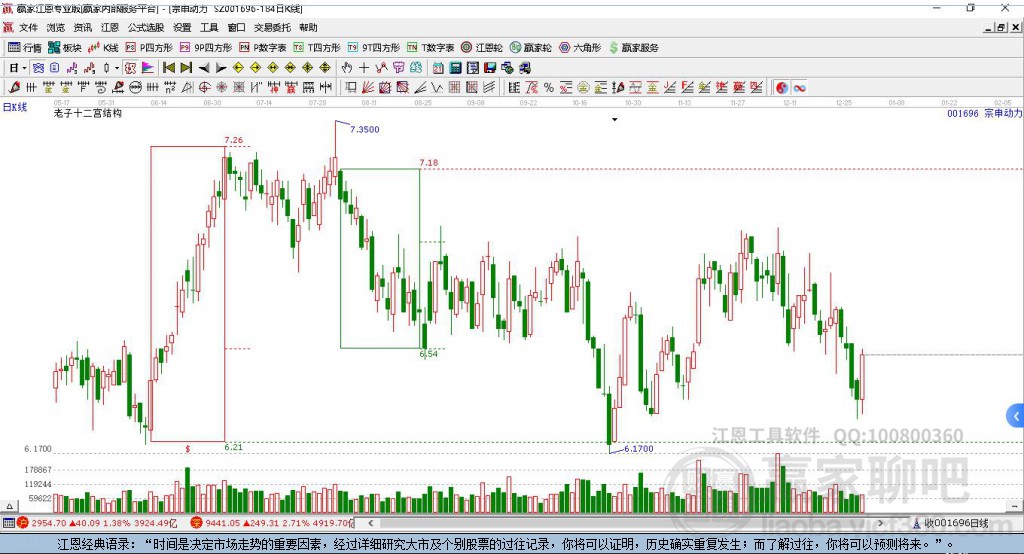The width and height of the screenshot is (1024, 554).
Task: Open the 六角形 hexagon tool
Action: pos(580,48)
